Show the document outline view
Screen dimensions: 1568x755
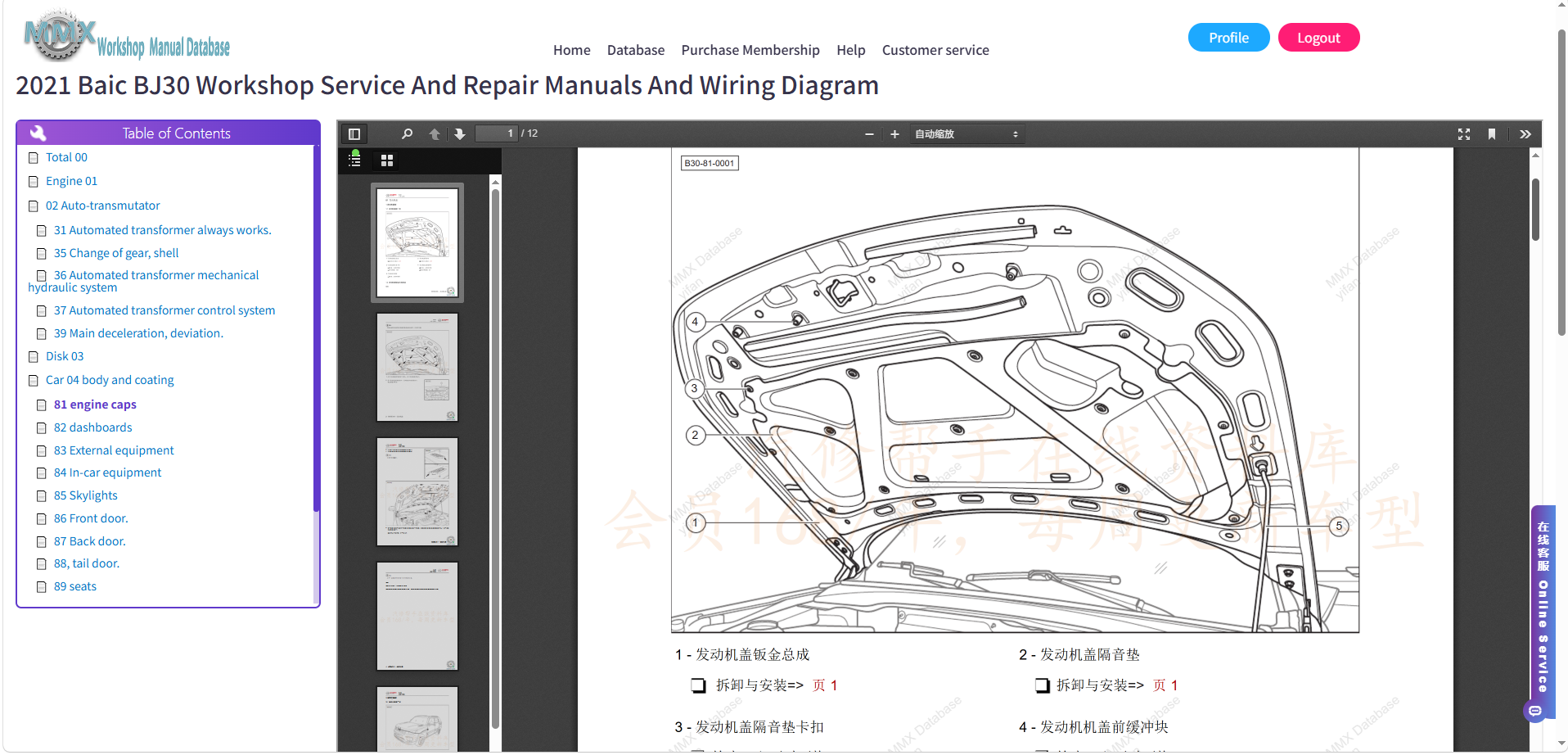coord(355,160)
